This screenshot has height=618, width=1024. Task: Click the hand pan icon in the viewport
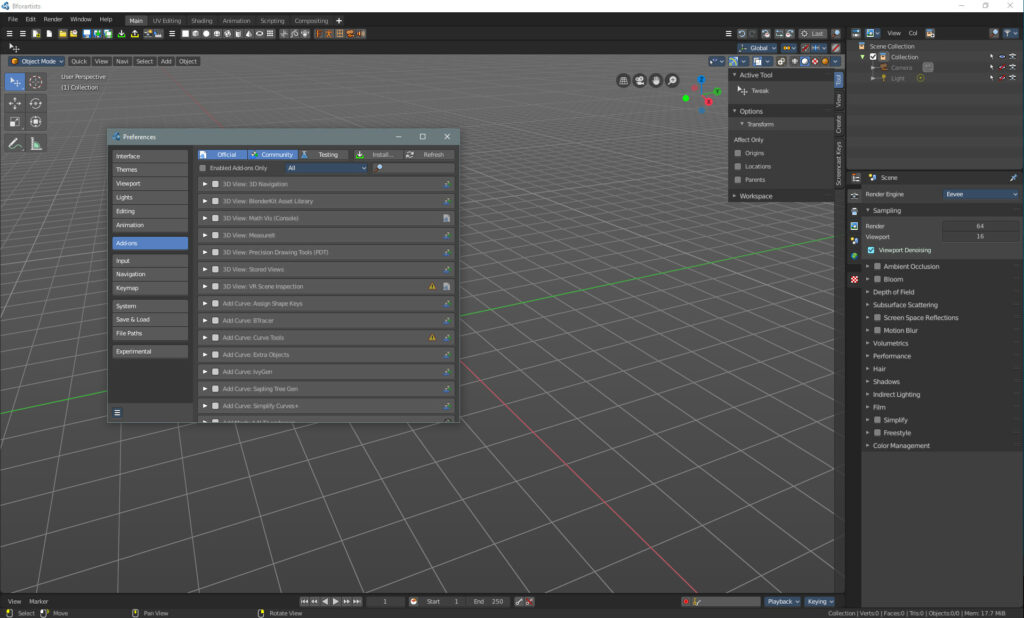[x=656, y=80]
